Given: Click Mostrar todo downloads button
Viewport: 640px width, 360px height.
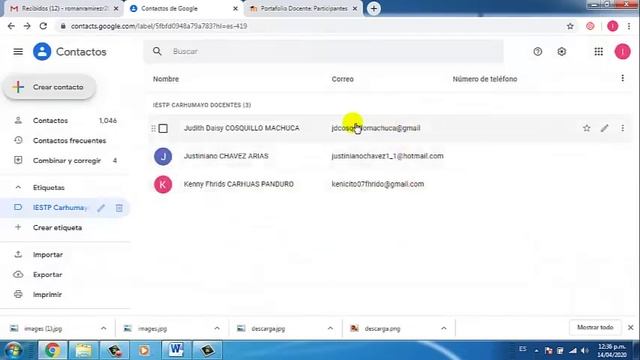Looking at the screenshot, I should click(595, 327).
